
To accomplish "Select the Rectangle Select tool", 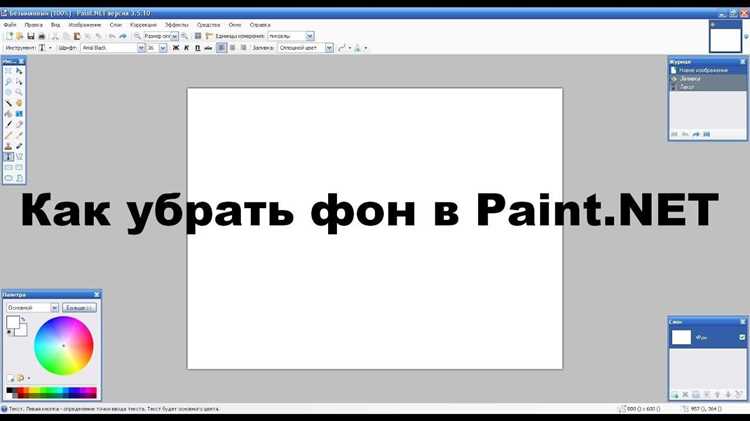I will pos(9,71).
